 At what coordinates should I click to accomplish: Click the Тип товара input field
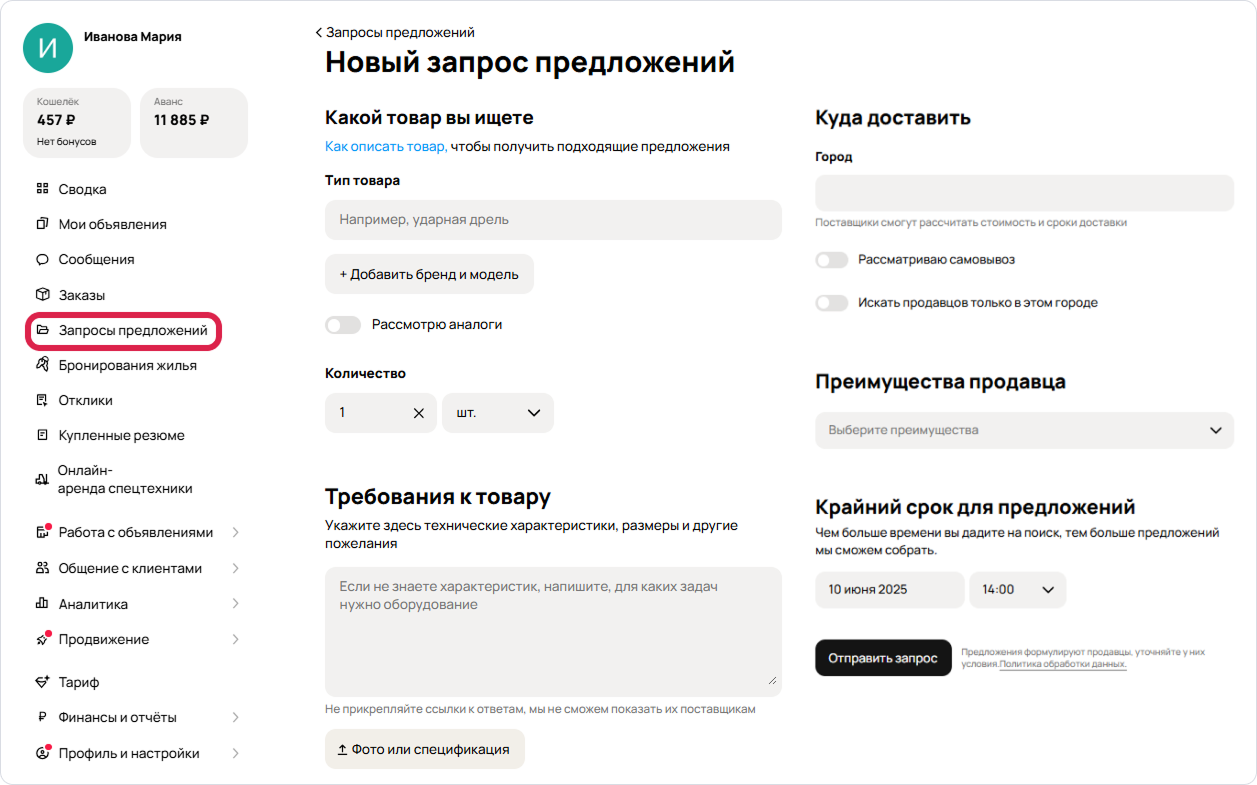[553, 220]
